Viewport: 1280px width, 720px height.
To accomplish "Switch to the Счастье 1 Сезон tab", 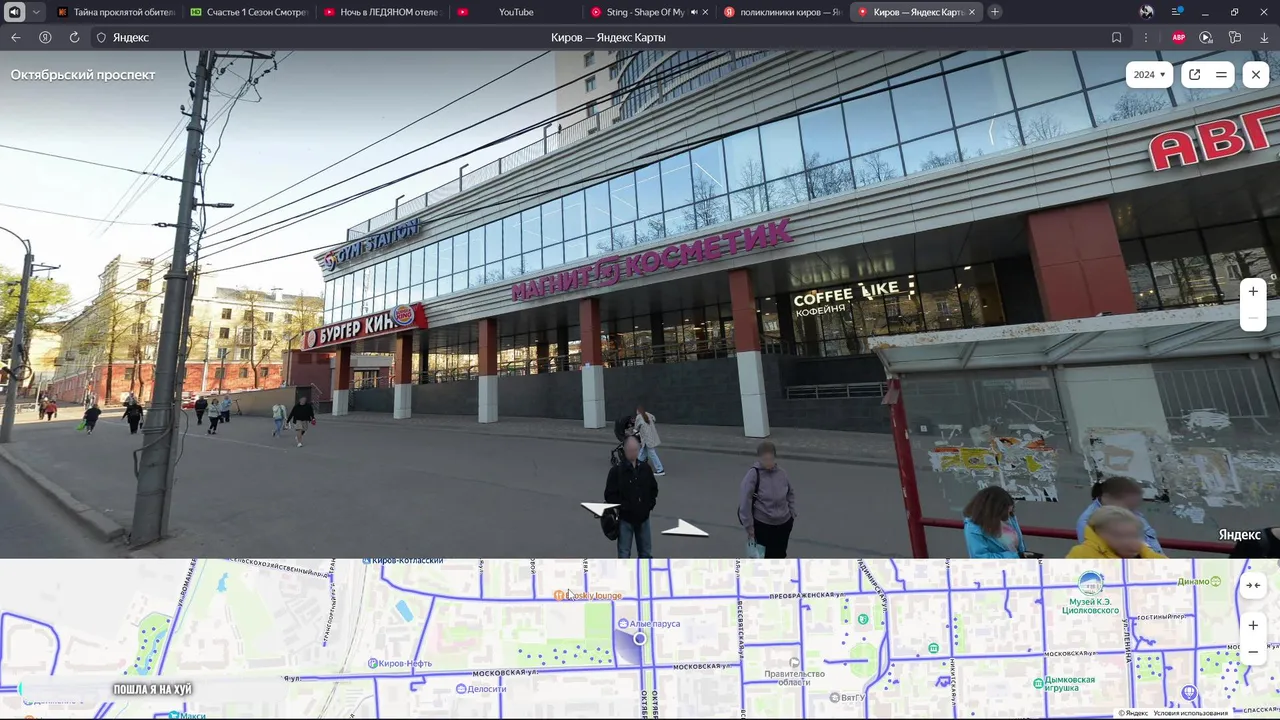I will 248,12.
